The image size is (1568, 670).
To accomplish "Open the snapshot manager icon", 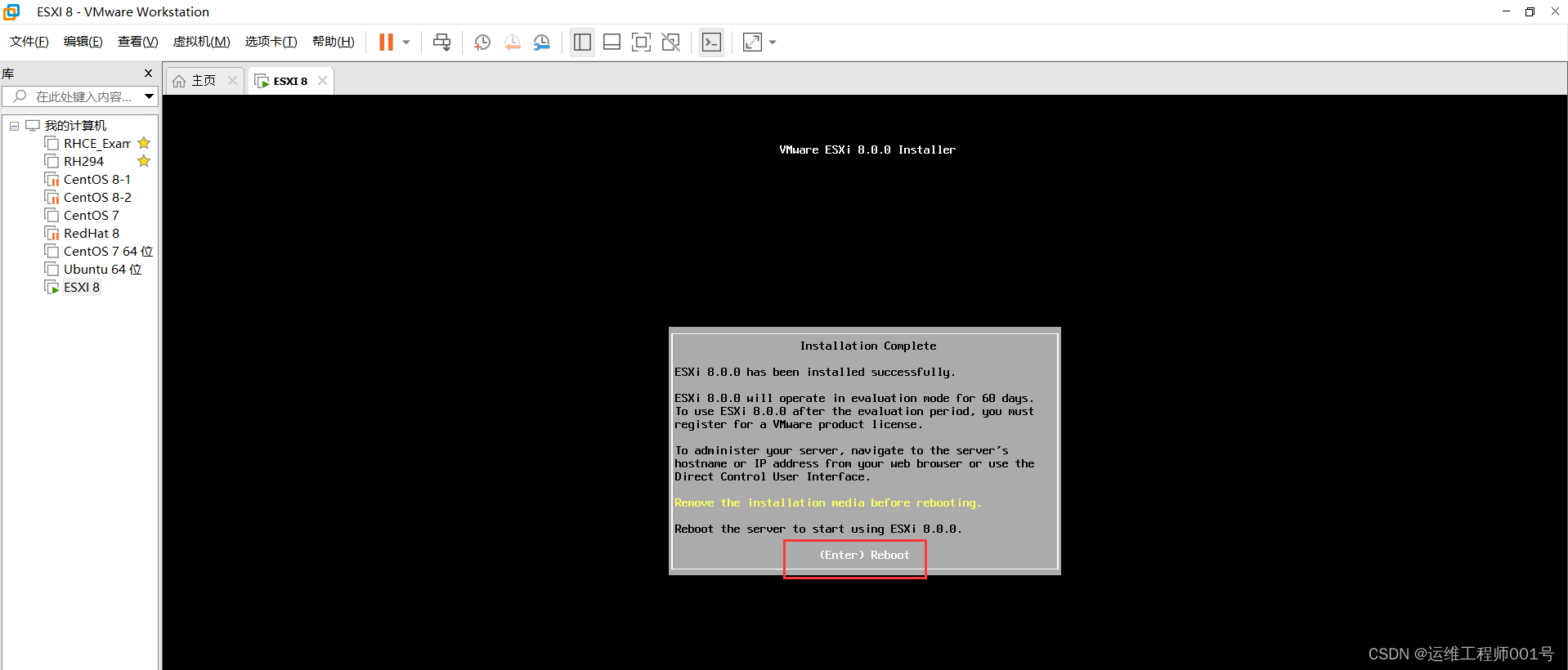I will (x=542, y=42).
